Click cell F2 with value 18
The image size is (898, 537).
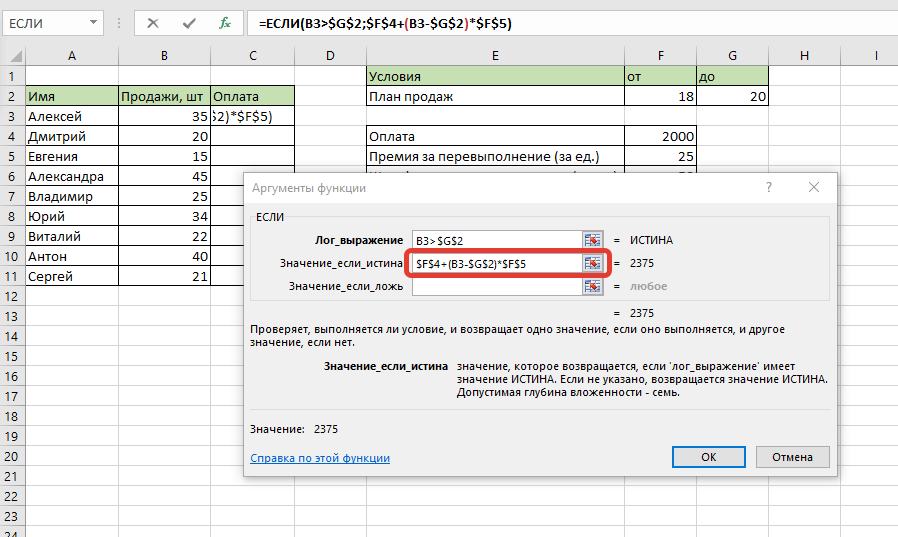click(x=661, y=96)
